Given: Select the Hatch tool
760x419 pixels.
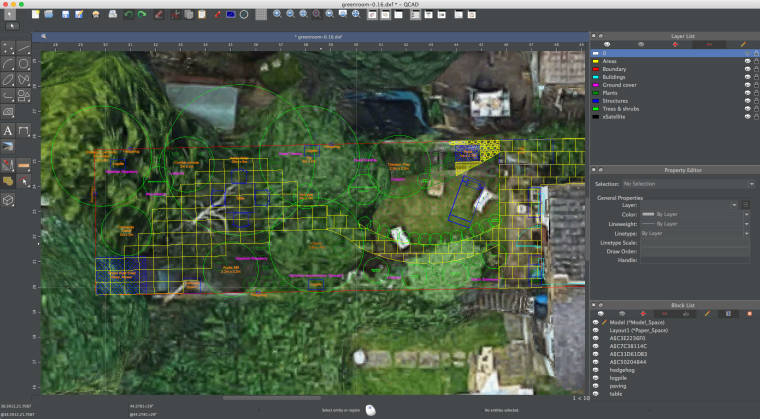Looking at the screenshot, I should click(x=8, y=112).
